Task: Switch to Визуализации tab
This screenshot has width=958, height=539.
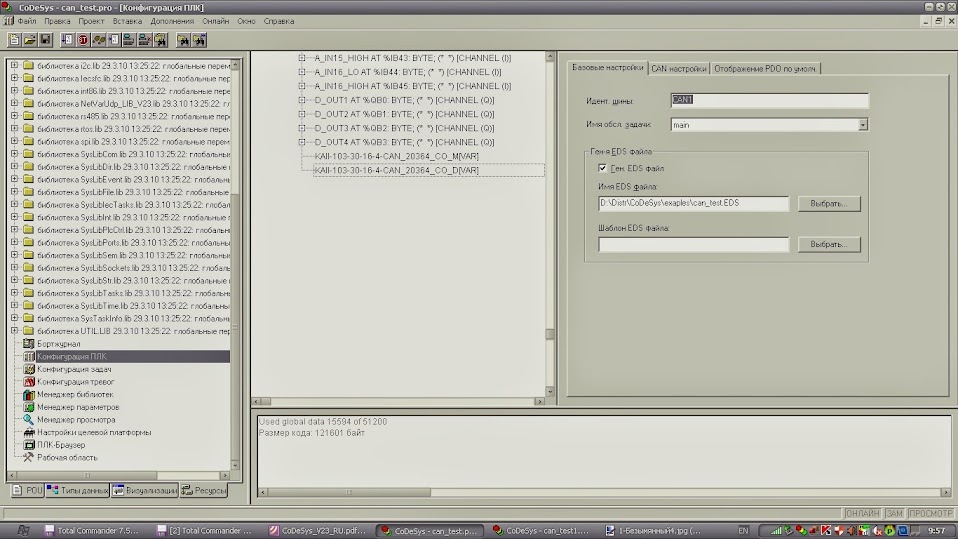Action: coord(145,490)
